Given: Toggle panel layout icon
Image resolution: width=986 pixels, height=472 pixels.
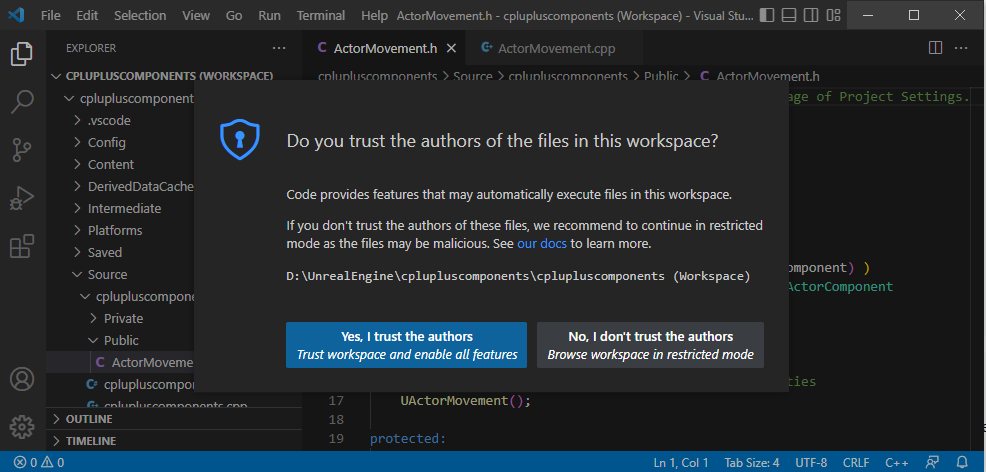Looking at the screenshot, I should 789,15.
